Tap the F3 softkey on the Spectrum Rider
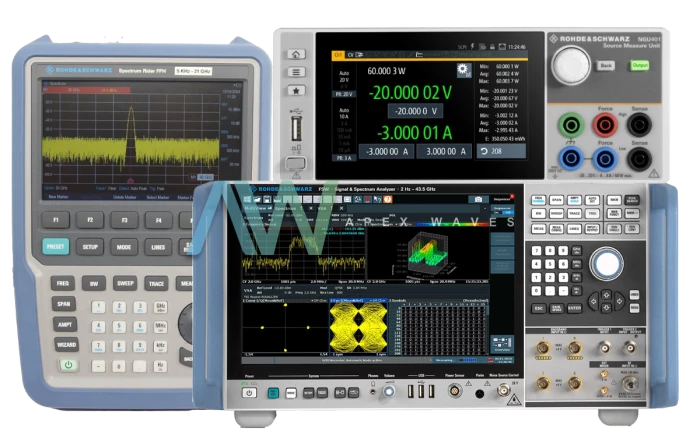This screenshot has width=700, height=435. coord(125,220)
